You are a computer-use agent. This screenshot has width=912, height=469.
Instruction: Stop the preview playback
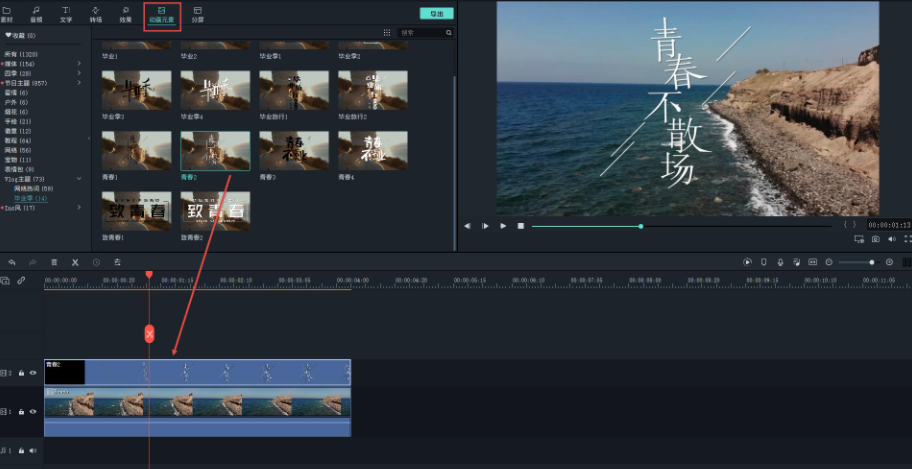click(521, 226)
